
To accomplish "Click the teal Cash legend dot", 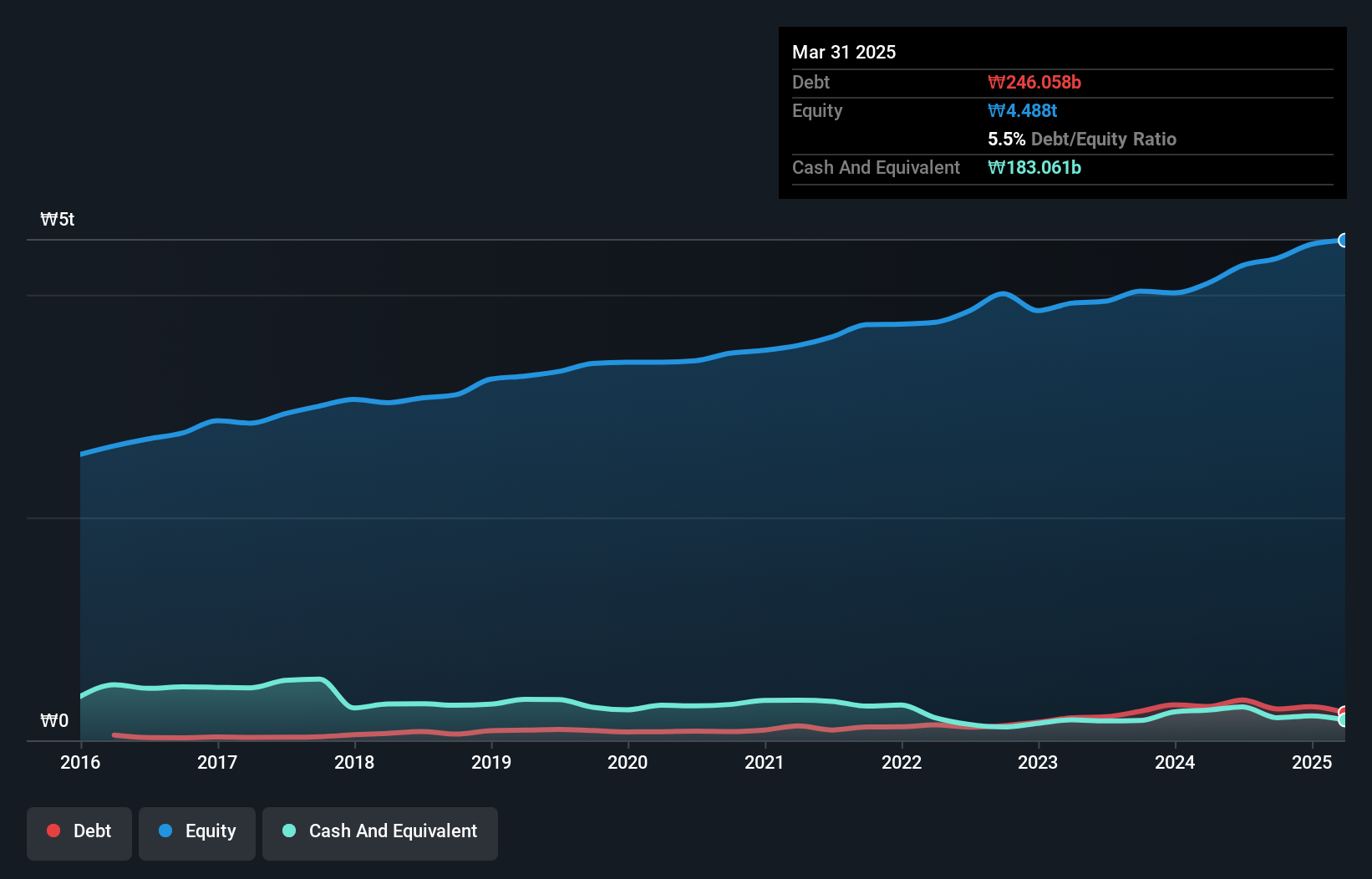I will pyautogui.click(x=289, y=831).
